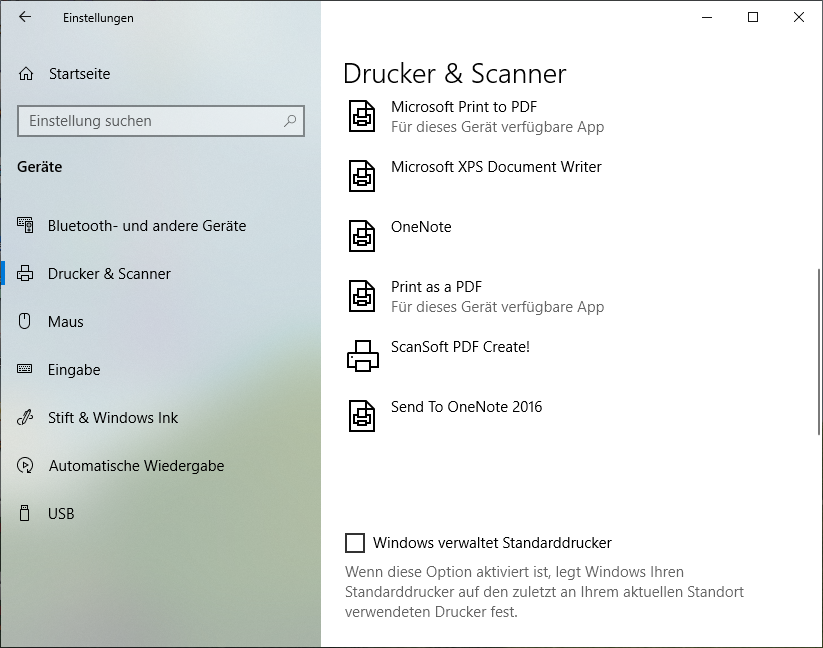Click the keyboard icon beside Eingabe

coord(25,369)
